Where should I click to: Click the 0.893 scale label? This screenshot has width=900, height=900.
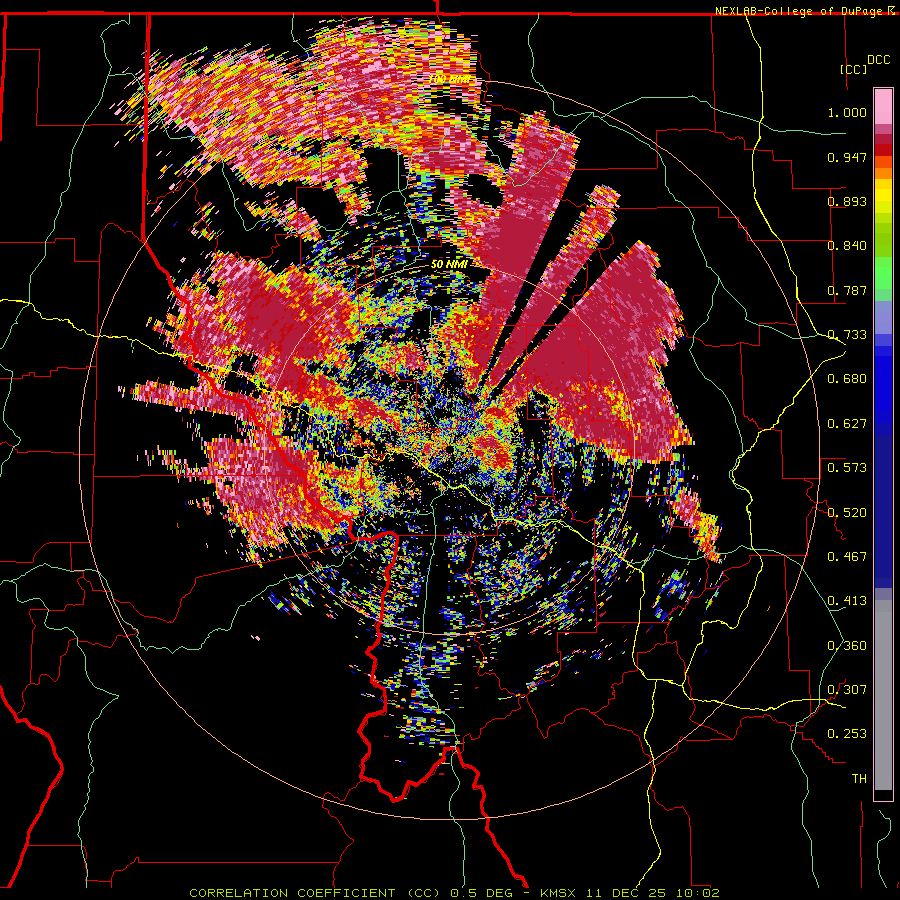847,201
